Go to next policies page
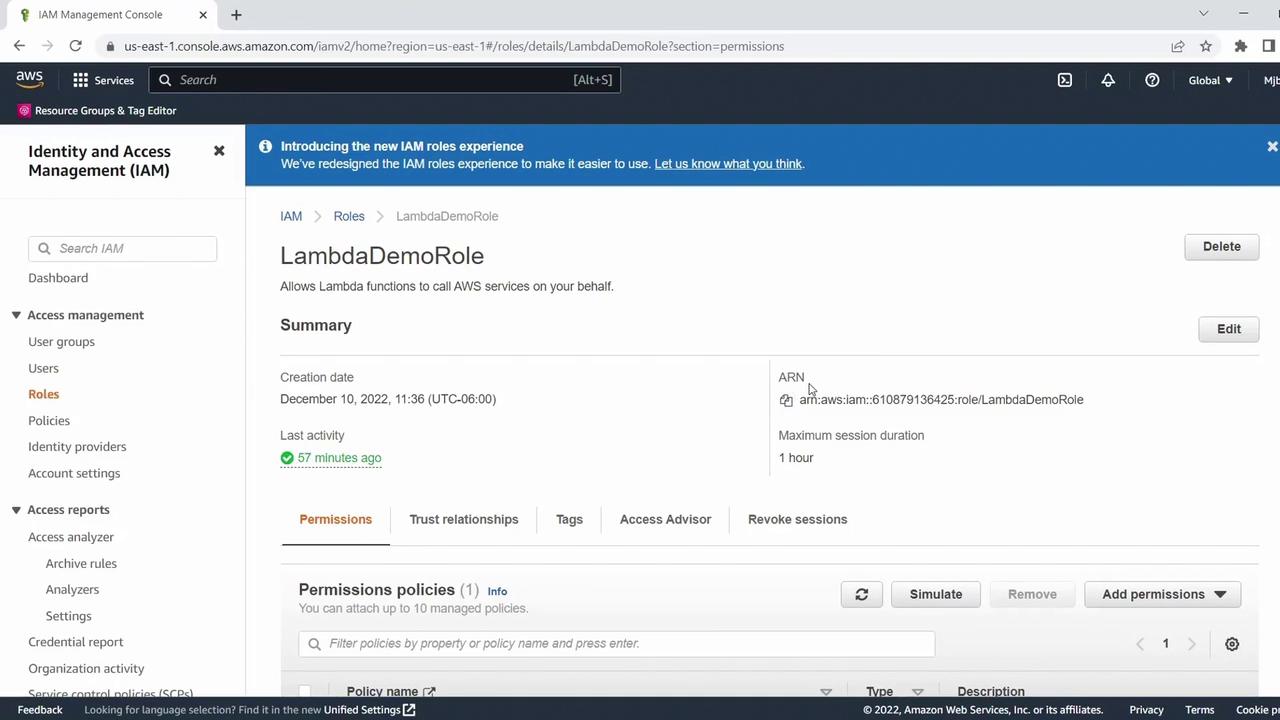 point(1191,644)
